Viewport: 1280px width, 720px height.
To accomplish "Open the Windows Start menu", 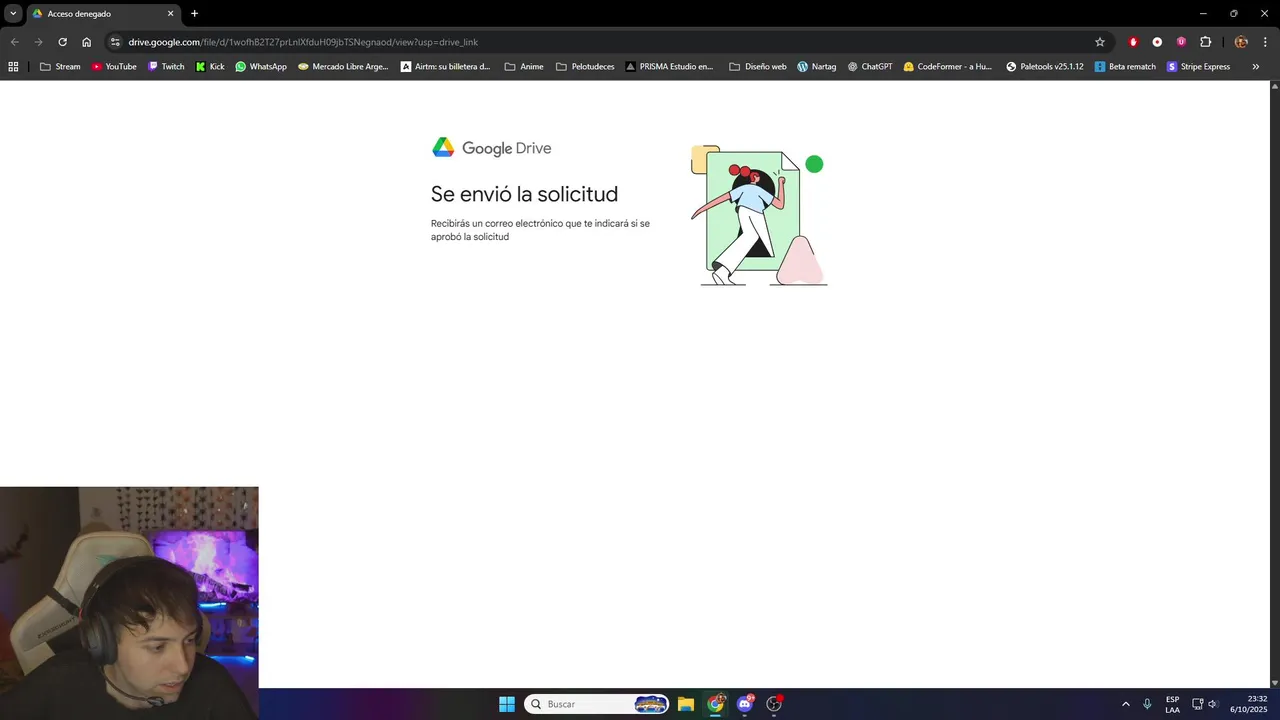I will [x=507, y=704].
